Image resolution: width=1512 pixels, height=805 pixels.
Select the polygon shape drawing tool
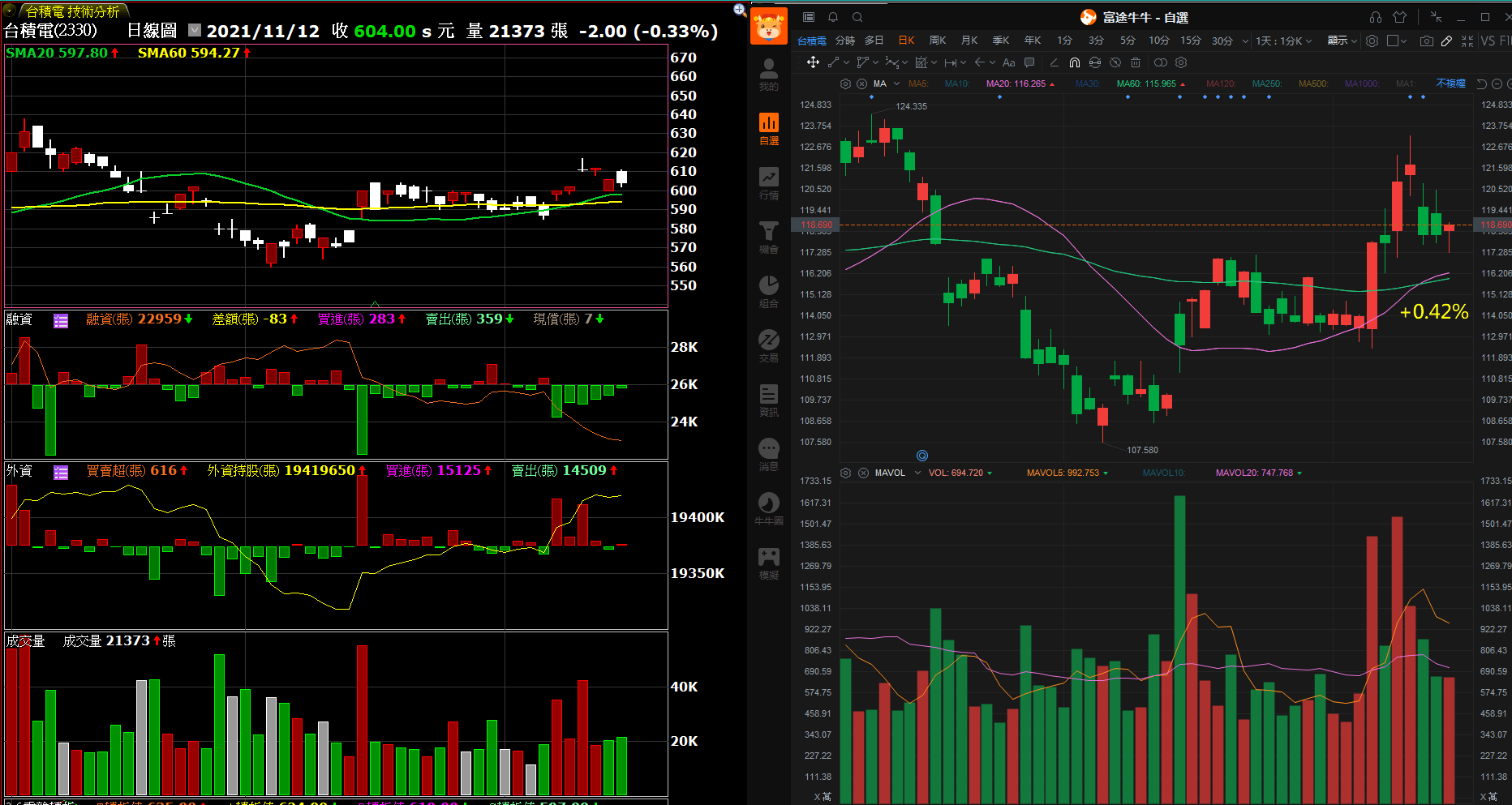point(862,62)
